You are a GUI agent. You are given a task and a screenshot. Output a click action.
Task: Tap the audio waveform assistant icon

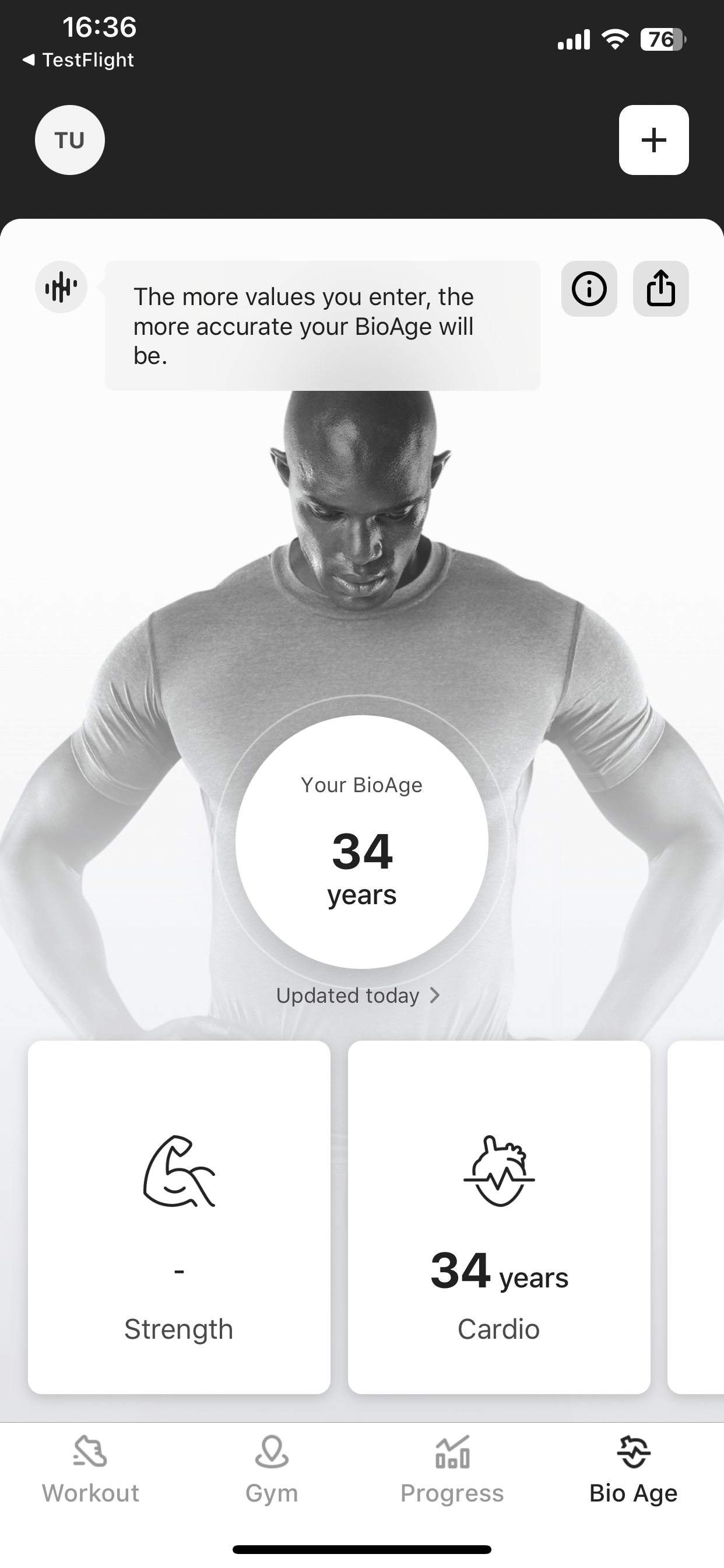(x=61, y=286)
